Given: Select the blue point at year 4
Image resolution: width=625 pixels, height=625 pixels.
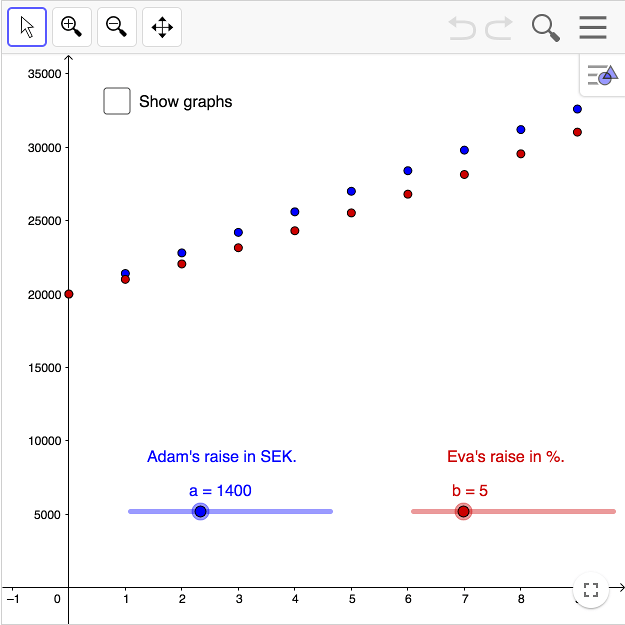Looking at the screenshot, I should [295, 212].
